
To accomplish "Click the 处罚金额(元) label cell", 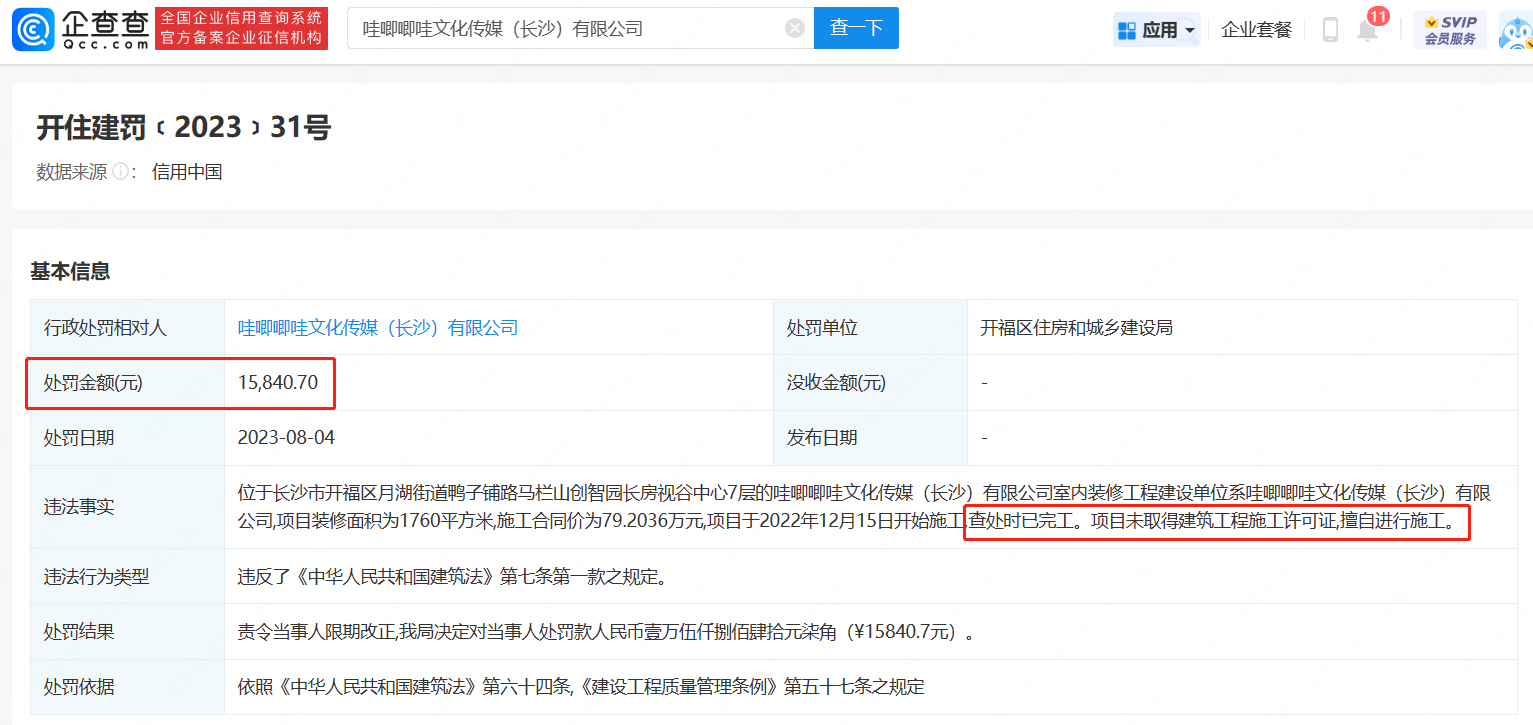I will pyautogui.click(x=128, y=382).
